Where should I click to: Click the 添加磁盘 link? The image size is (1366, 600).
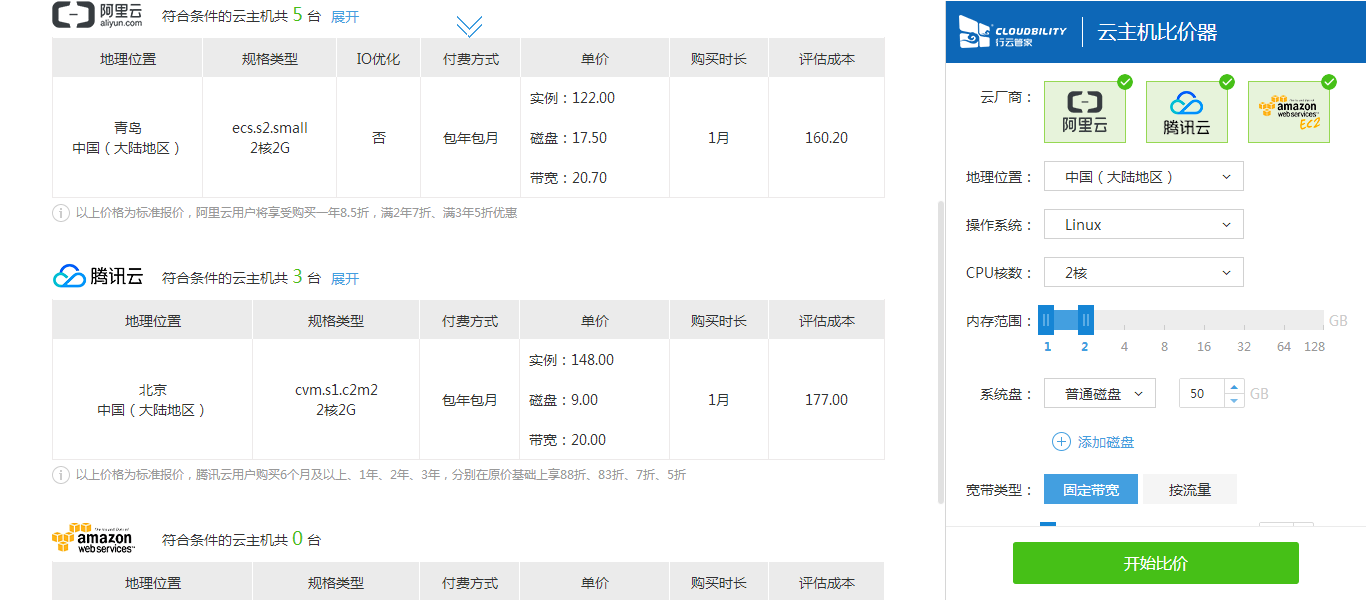[x=1106, y=442]
